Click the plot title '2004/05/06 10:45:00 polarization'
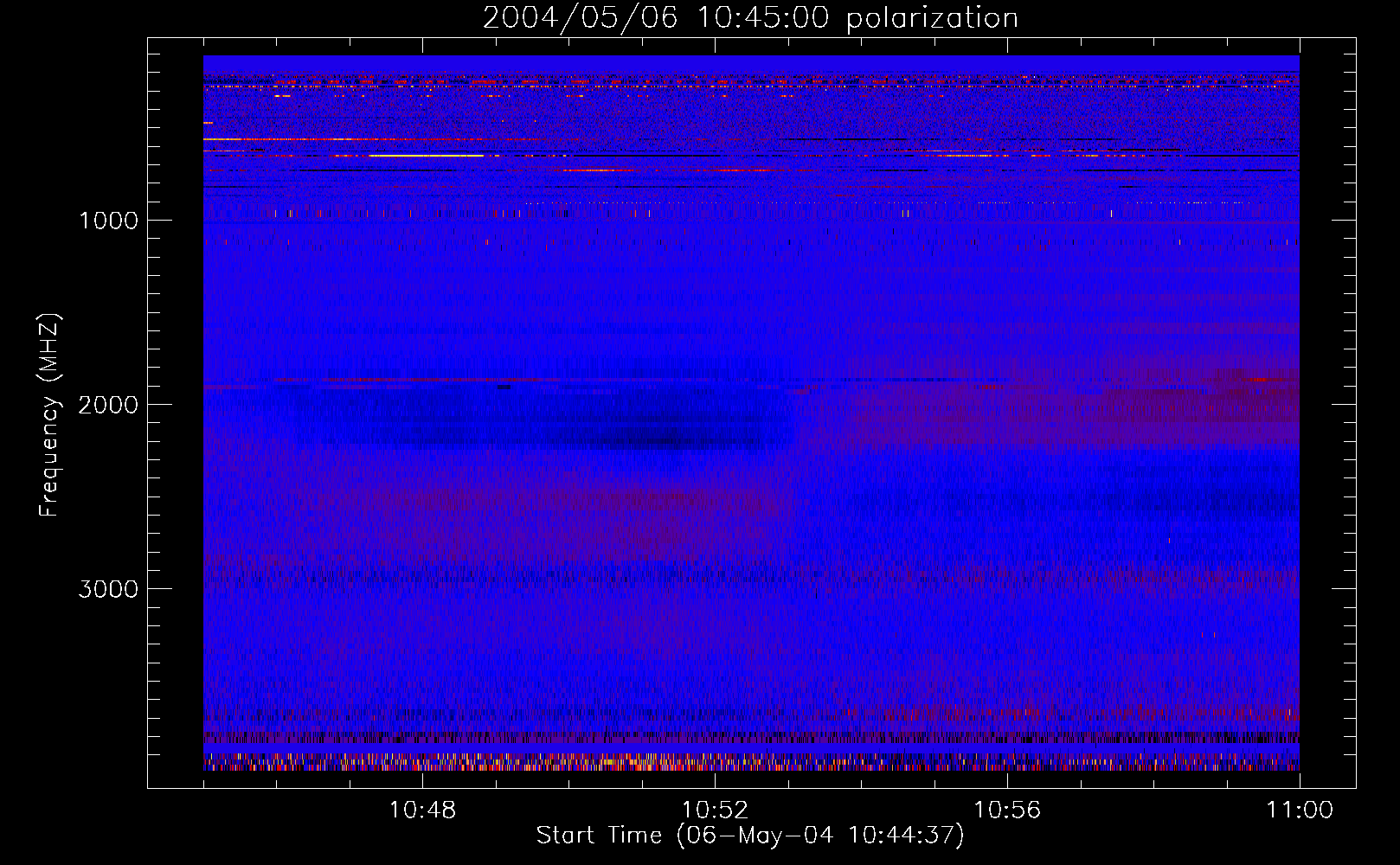The image size is (1400, 865). pyautogui.click(x=750, y=17)
